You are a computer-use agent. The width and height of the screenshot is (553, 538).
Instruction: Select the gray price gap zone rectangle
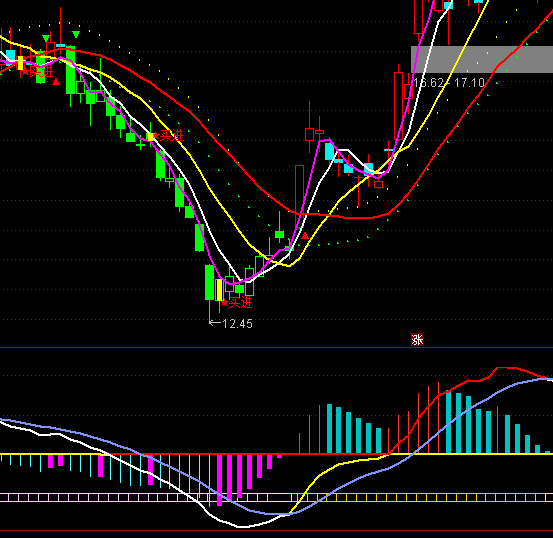[x=482, y=59]
